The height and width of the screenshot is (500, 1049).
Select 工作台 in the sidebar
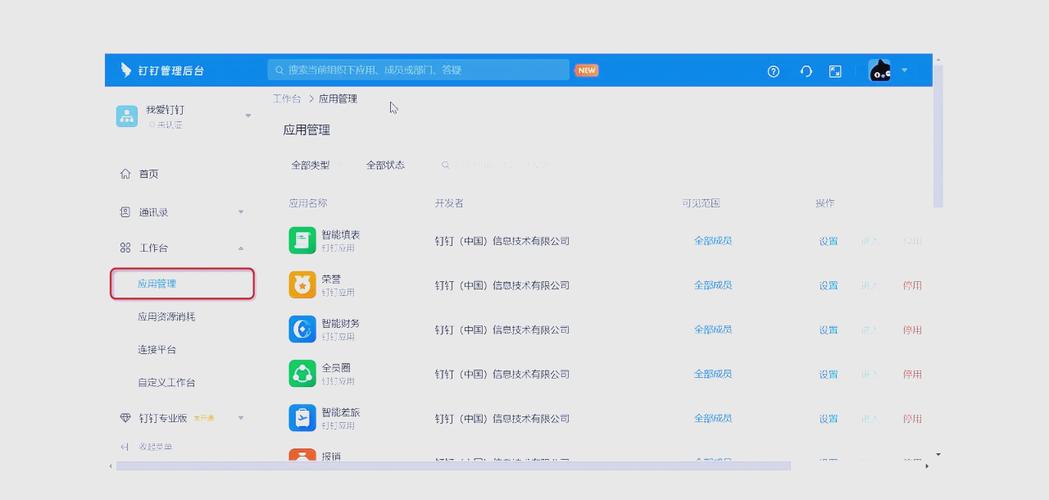pyautogui.click(x=153, y=248)
